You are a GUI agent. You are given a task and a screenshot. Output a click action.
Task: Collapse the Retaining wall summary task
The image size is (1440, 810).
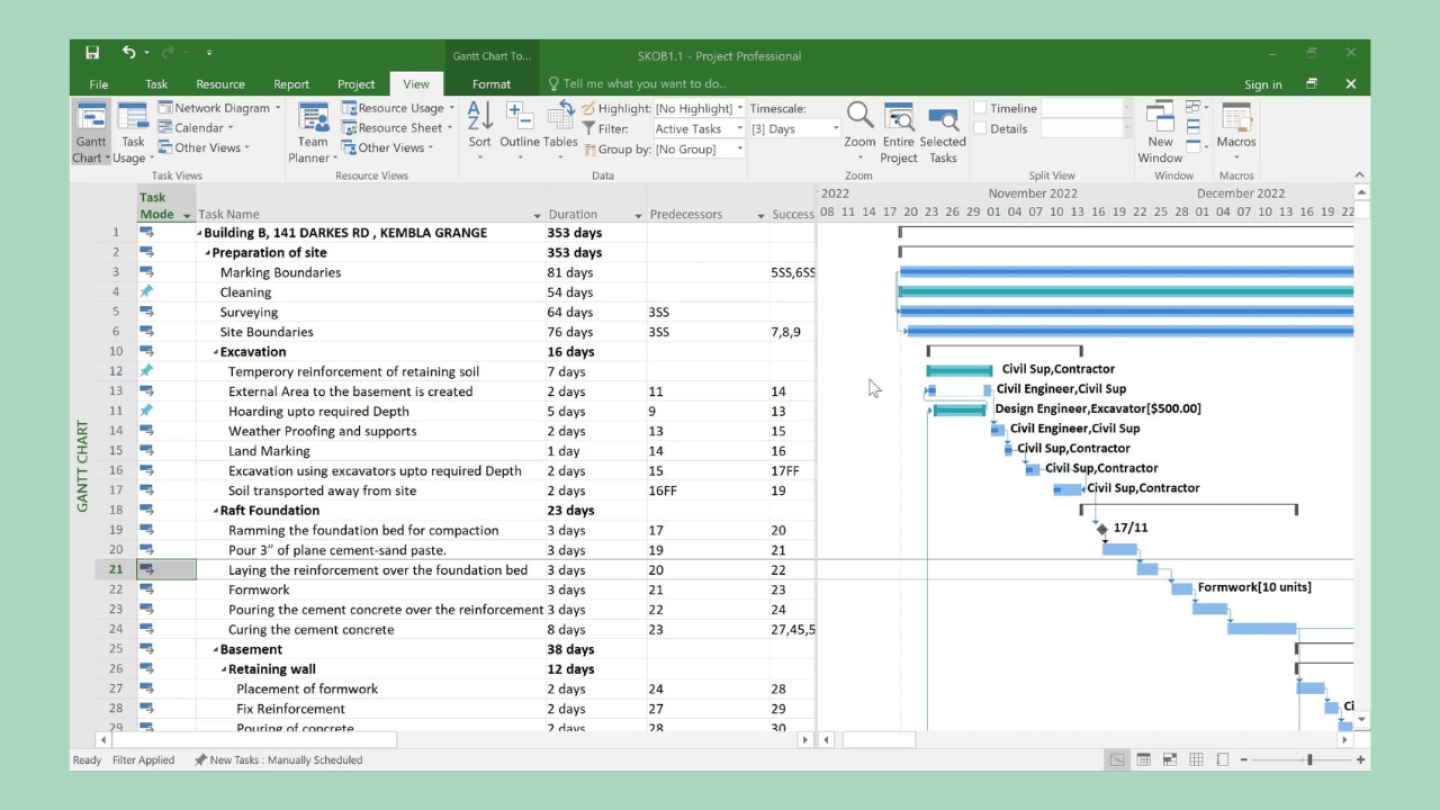tap(224, 670)
